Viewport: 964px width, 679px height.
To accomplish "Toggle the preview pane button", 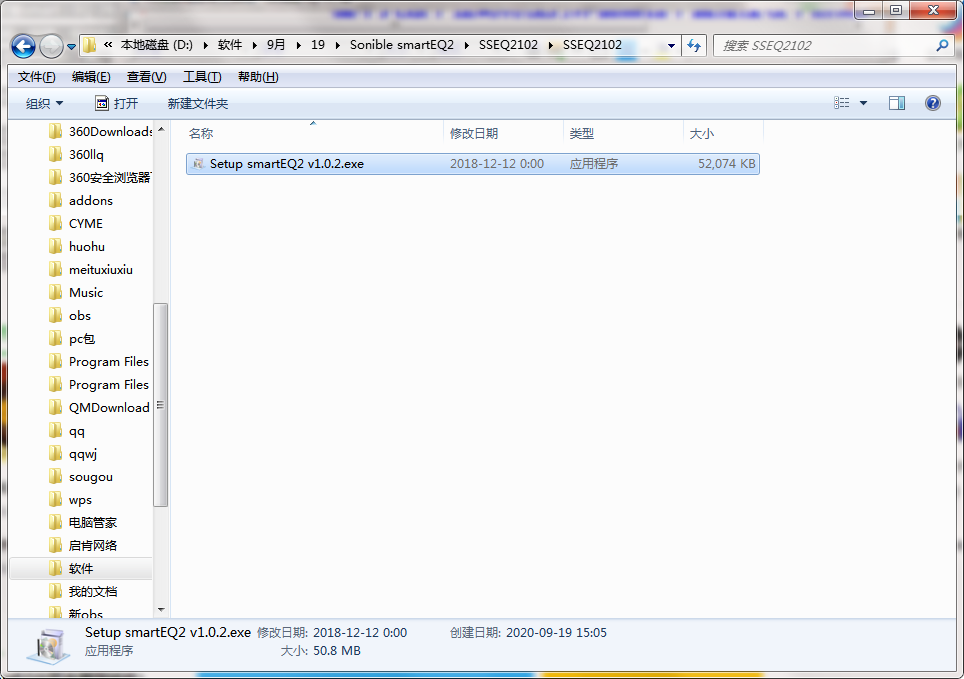I will pyautogui.click(x=897, y=103).
